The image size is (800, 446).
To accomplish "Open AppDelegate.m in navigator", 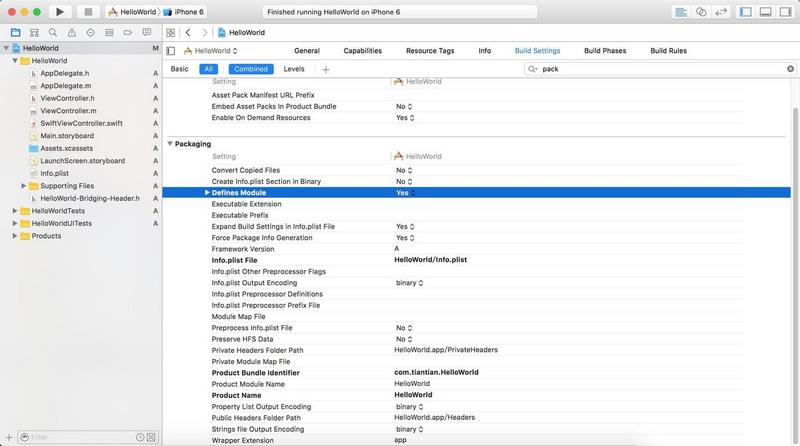I will click(x=66, y=86).
